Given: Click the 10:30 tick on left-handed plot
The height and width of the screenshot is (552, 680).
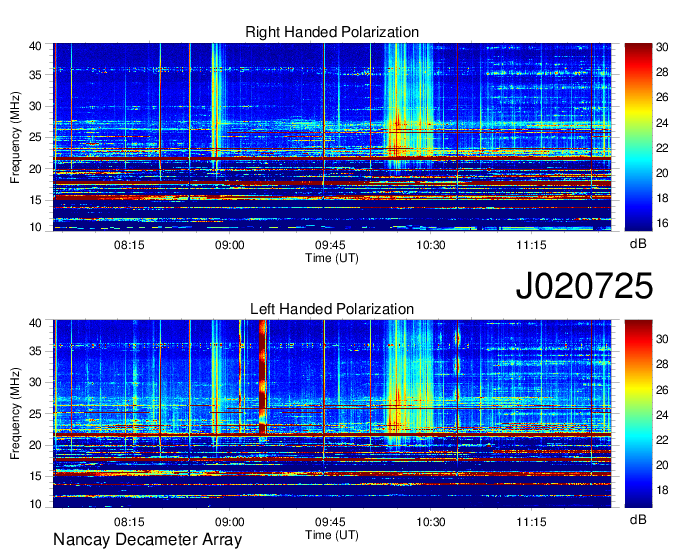Looking at the screenshot, I should (431, 522).
